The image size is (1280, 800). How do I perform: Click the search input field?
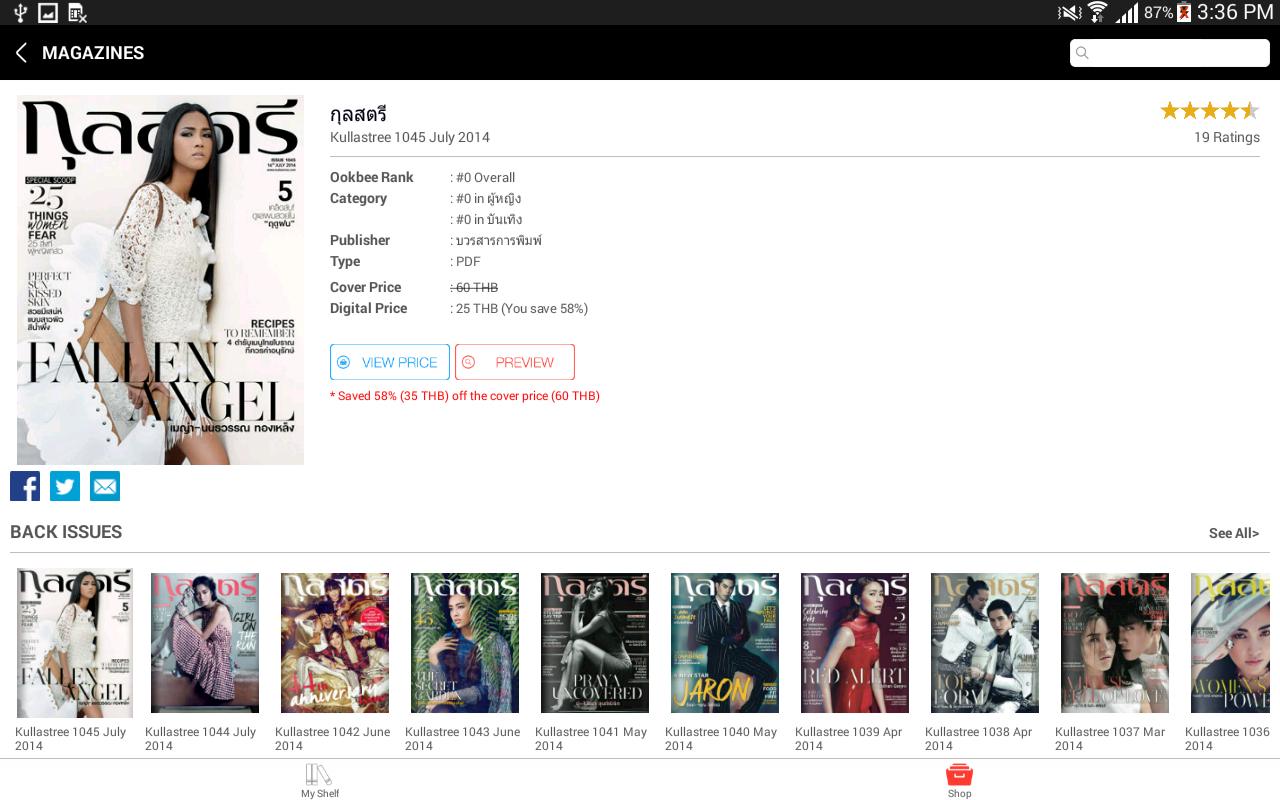point(1170,53)
